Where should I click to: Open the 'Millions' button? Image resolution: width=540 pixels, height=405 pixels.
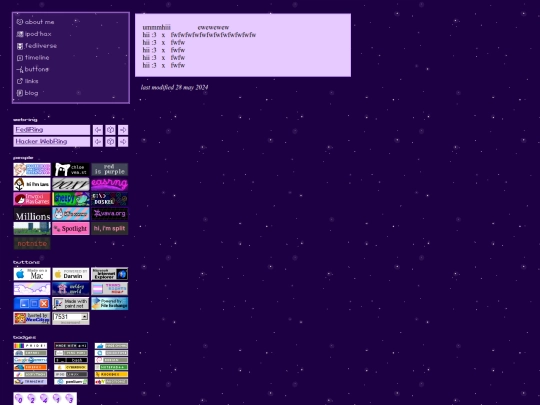tap(32, 214)
